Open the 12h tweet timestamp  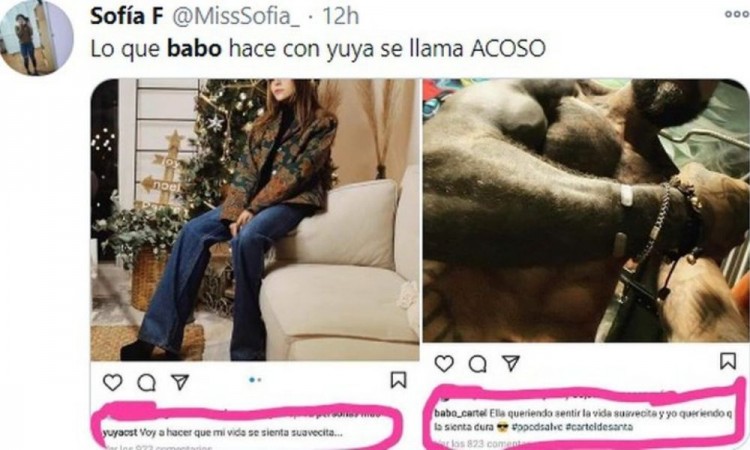point(341,16)
